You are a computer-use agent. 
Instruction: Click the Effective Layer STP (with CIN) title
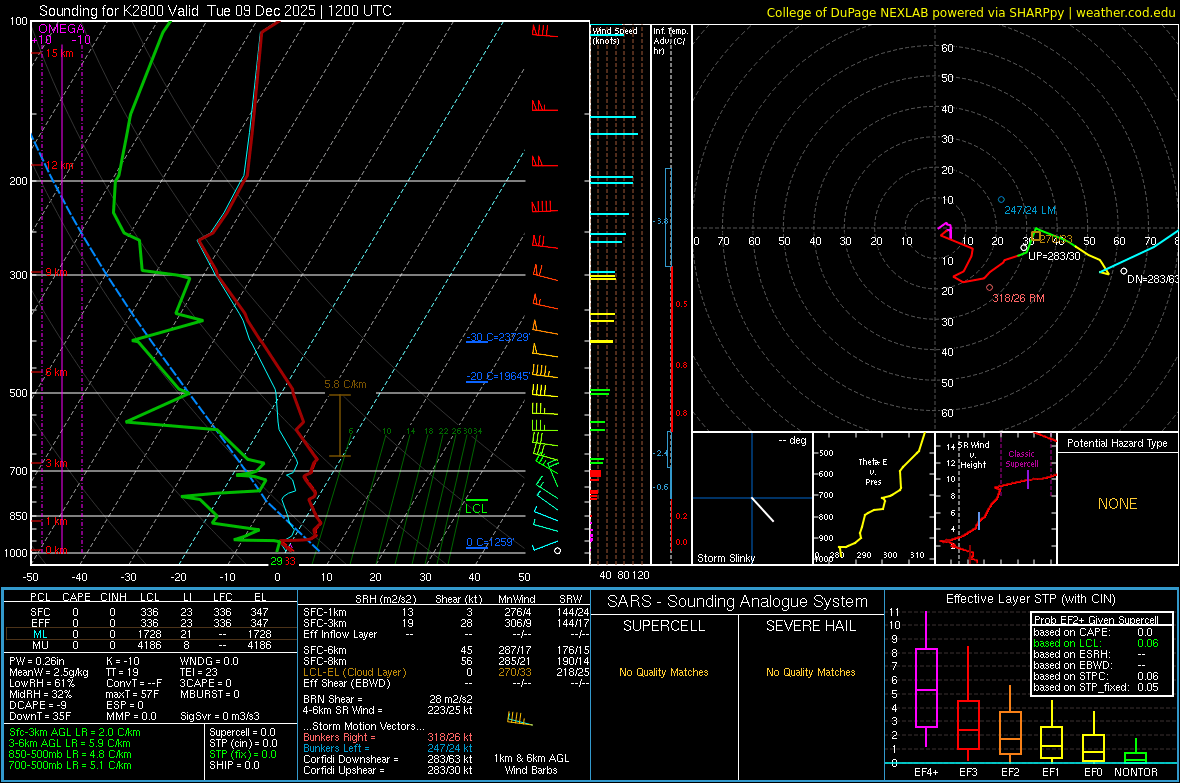[1030, 599]
